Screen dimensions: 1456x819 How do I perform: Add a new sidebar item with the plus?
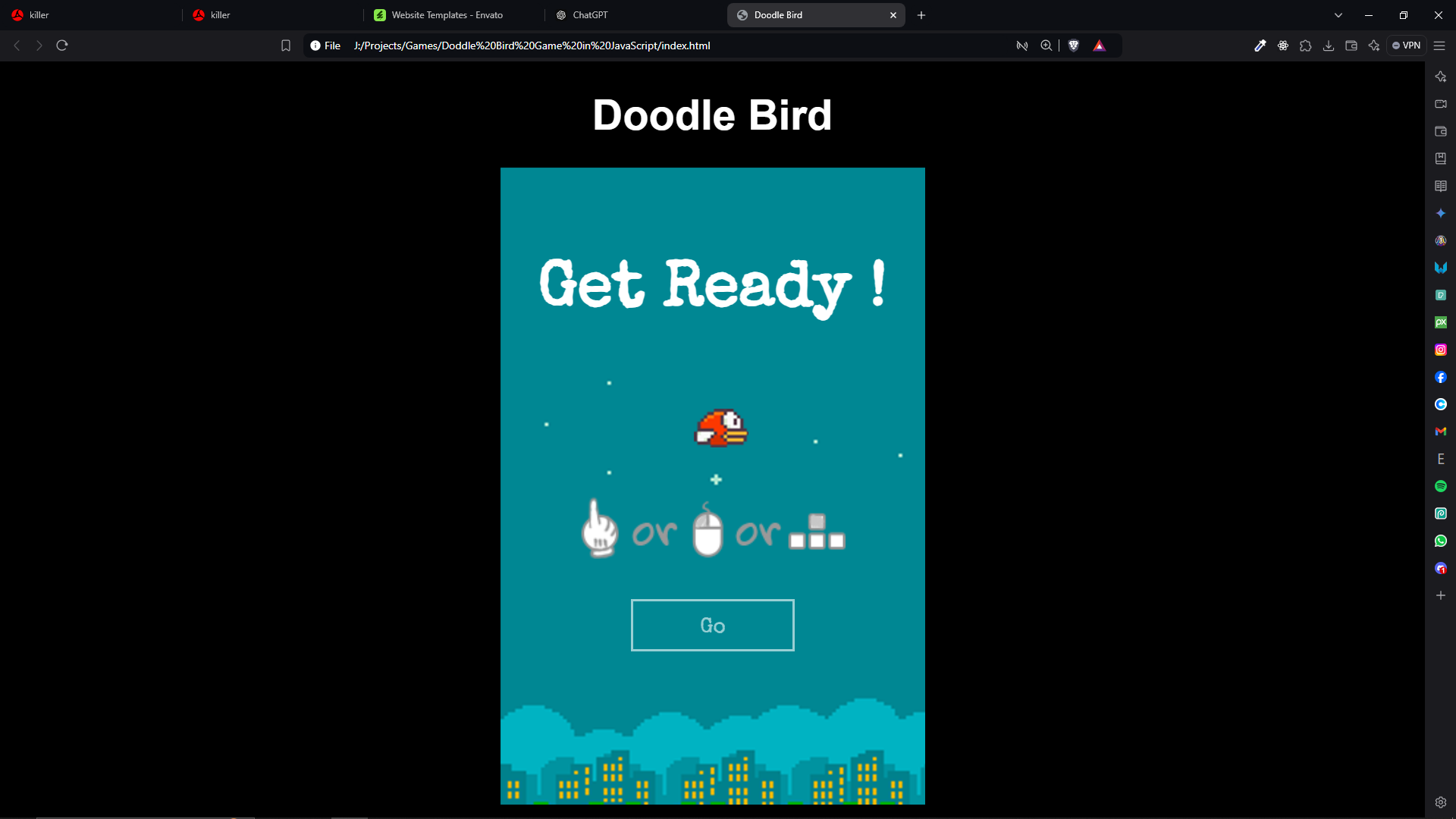coord(1441,595)
